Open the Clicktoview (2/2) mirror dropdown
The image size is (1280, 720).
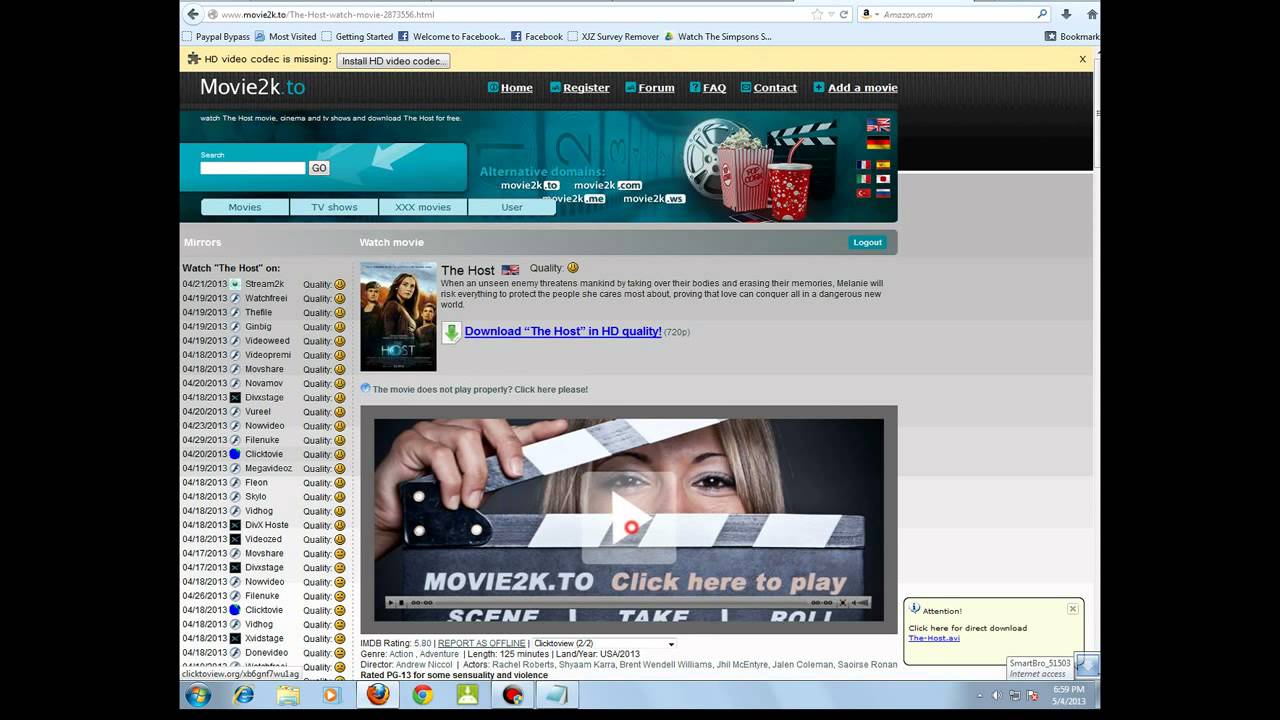pos(604,643)
